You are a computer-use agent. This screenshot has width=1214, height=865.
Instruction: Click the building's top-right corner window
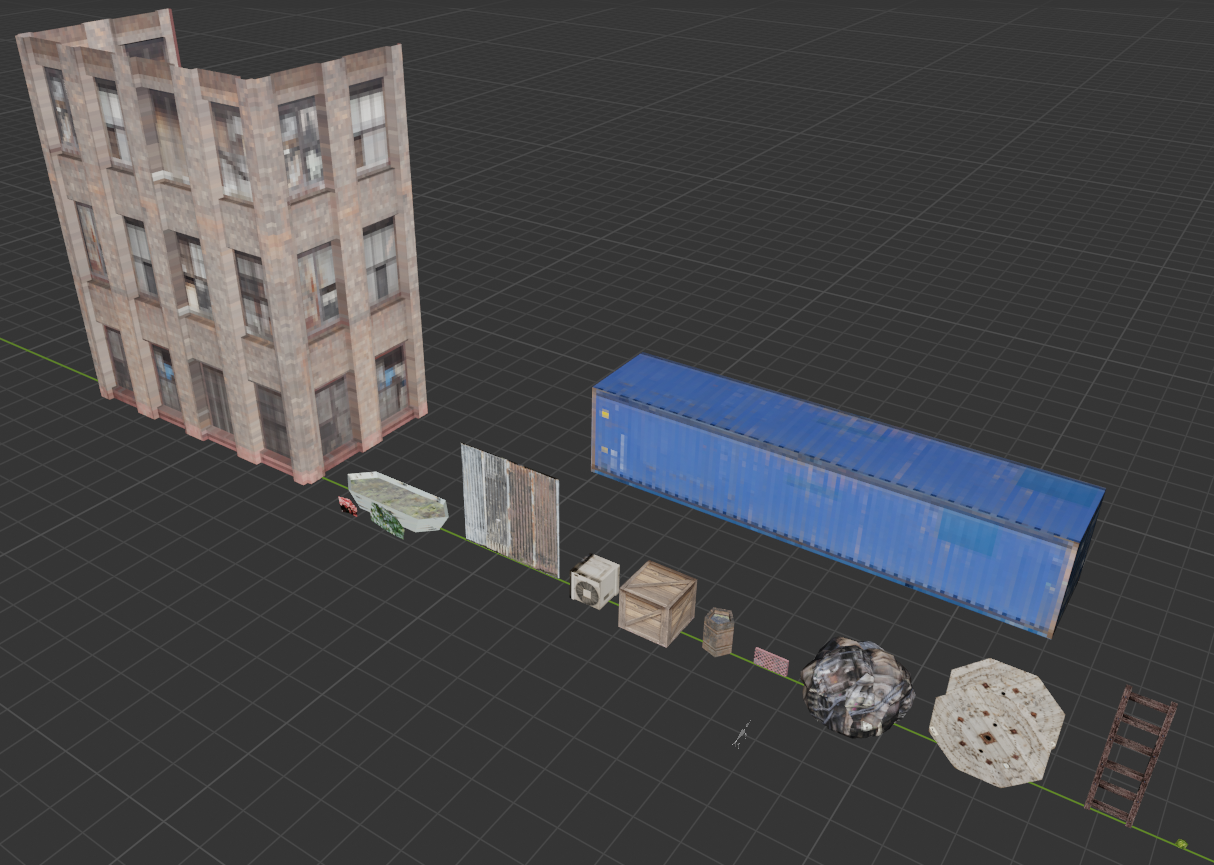point(368,125)
